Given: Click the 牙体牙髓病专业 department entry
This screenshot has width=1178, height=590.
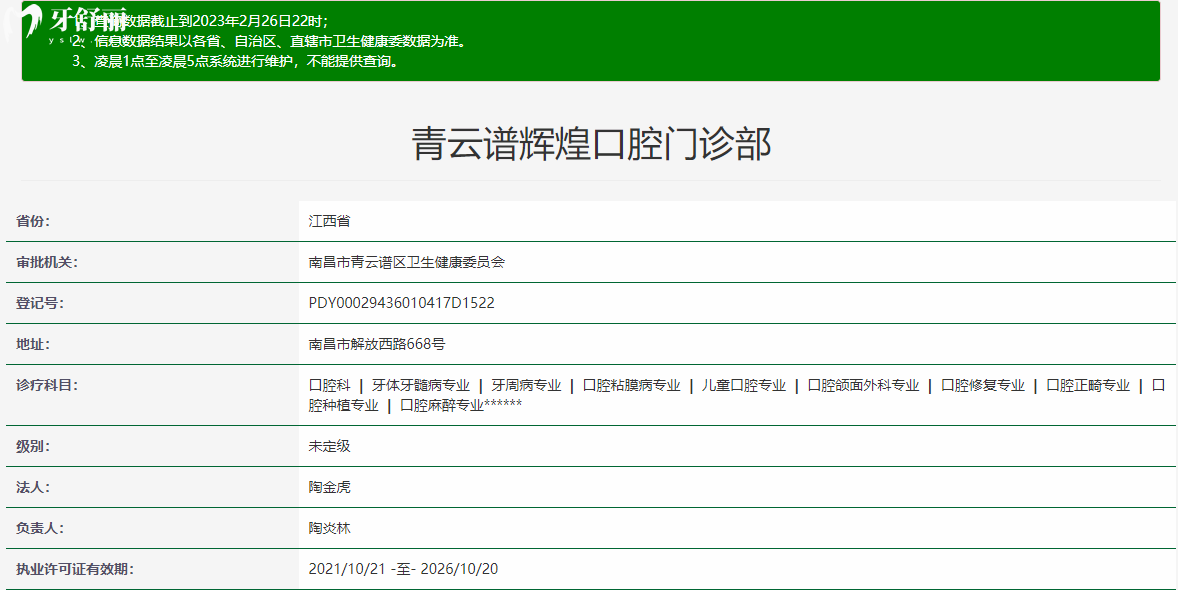Looking at the screenshot, I should (420, 385).
